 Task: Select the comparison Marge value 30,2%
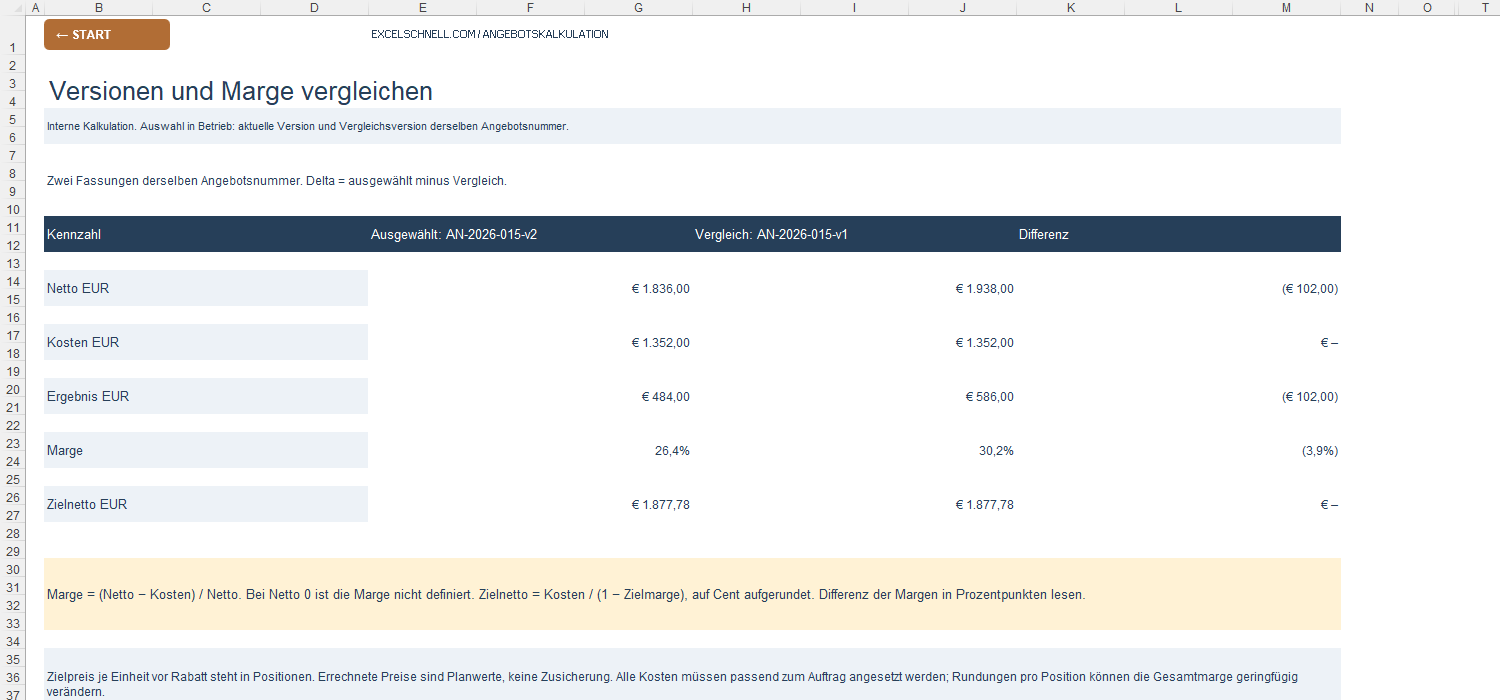pos(996,451)
